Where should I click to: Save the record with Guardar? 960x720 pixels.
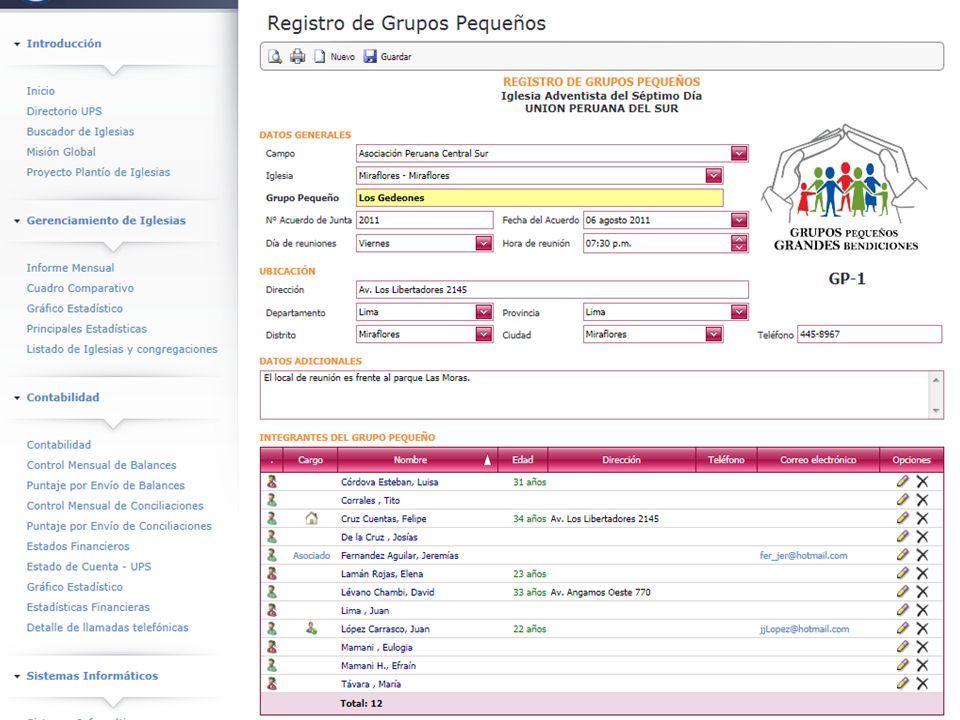coord(388,56)
